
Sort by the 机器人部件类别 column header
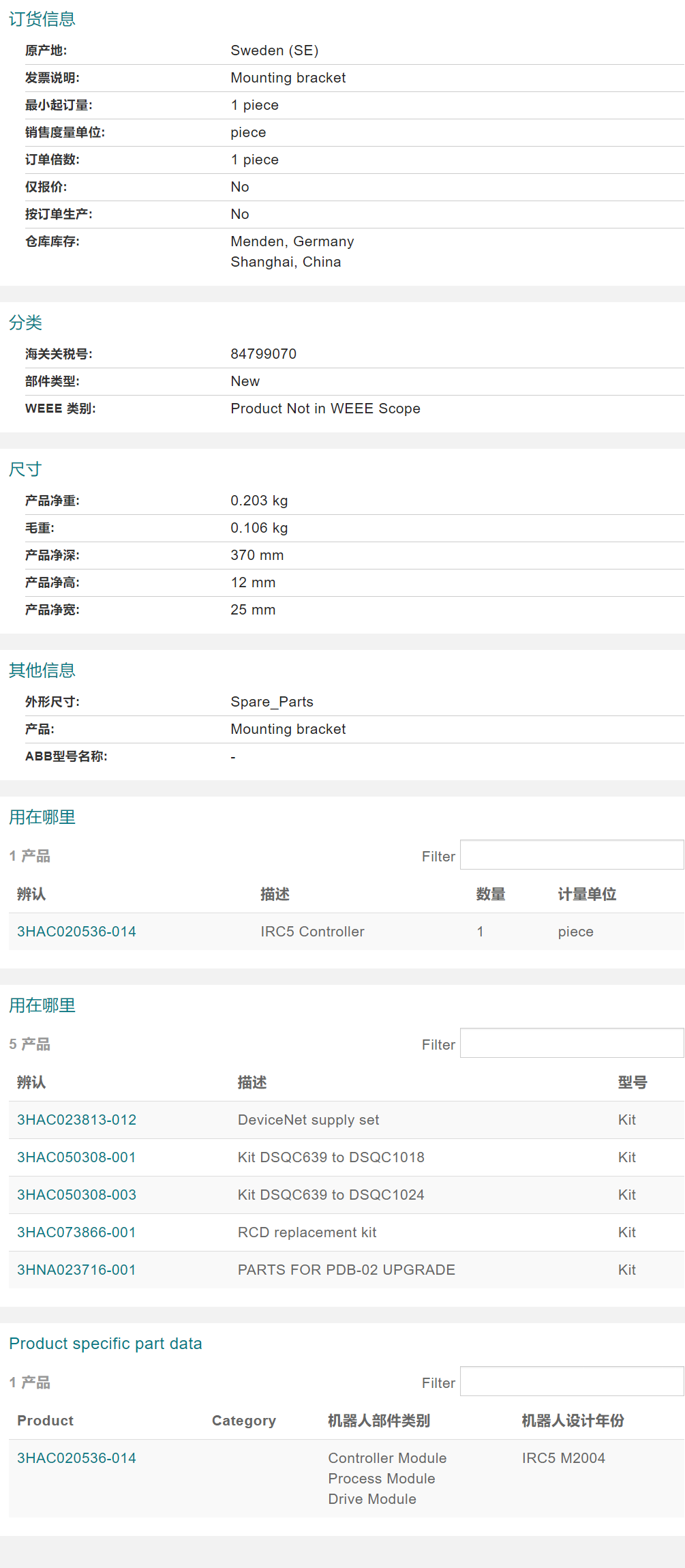(x=379, y=1421)
